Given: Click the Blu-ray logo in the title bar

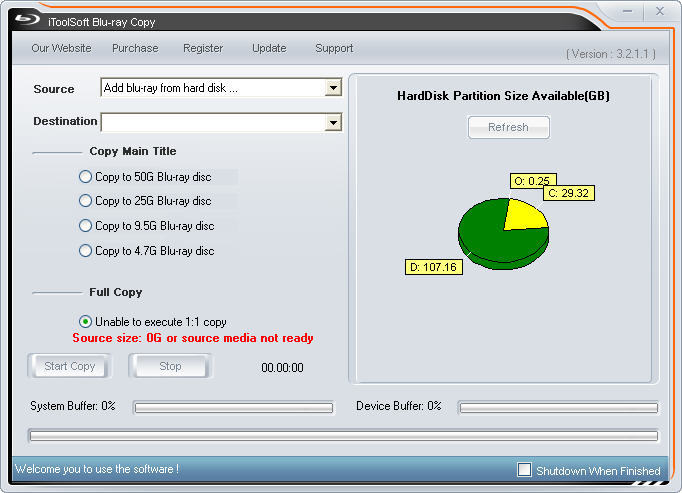Looking at the screenshot, I should [27, 20].
